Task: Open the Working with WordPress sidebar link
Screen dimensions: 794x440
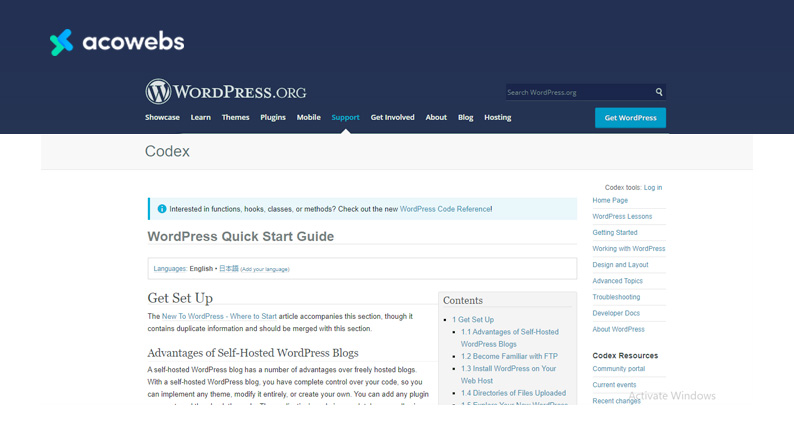Action: click(x=629, y=249)
